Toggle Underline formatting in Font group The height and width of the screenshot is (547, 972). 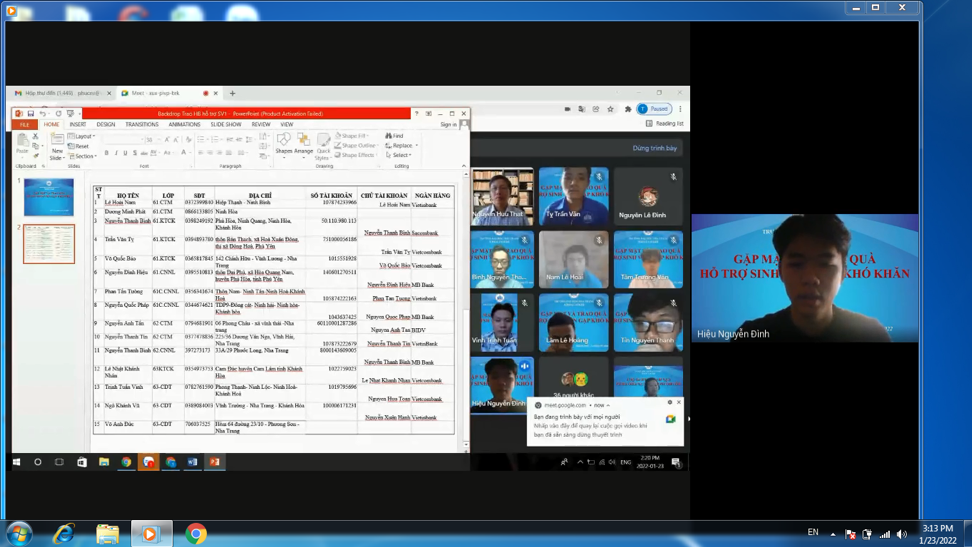[x=125, y=153]
